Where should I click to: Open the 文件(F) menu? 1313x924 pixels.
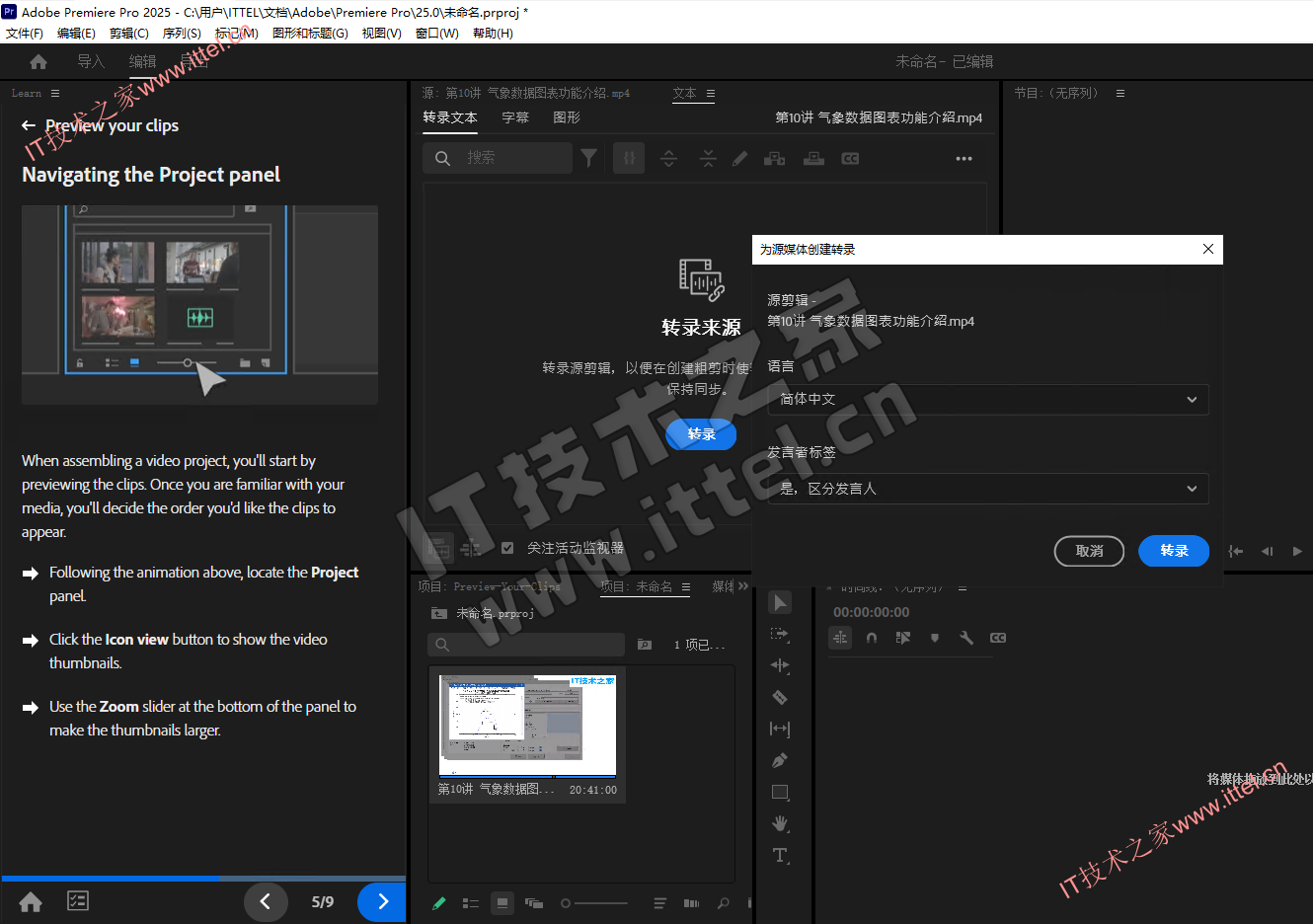click(x=25, y=33)
